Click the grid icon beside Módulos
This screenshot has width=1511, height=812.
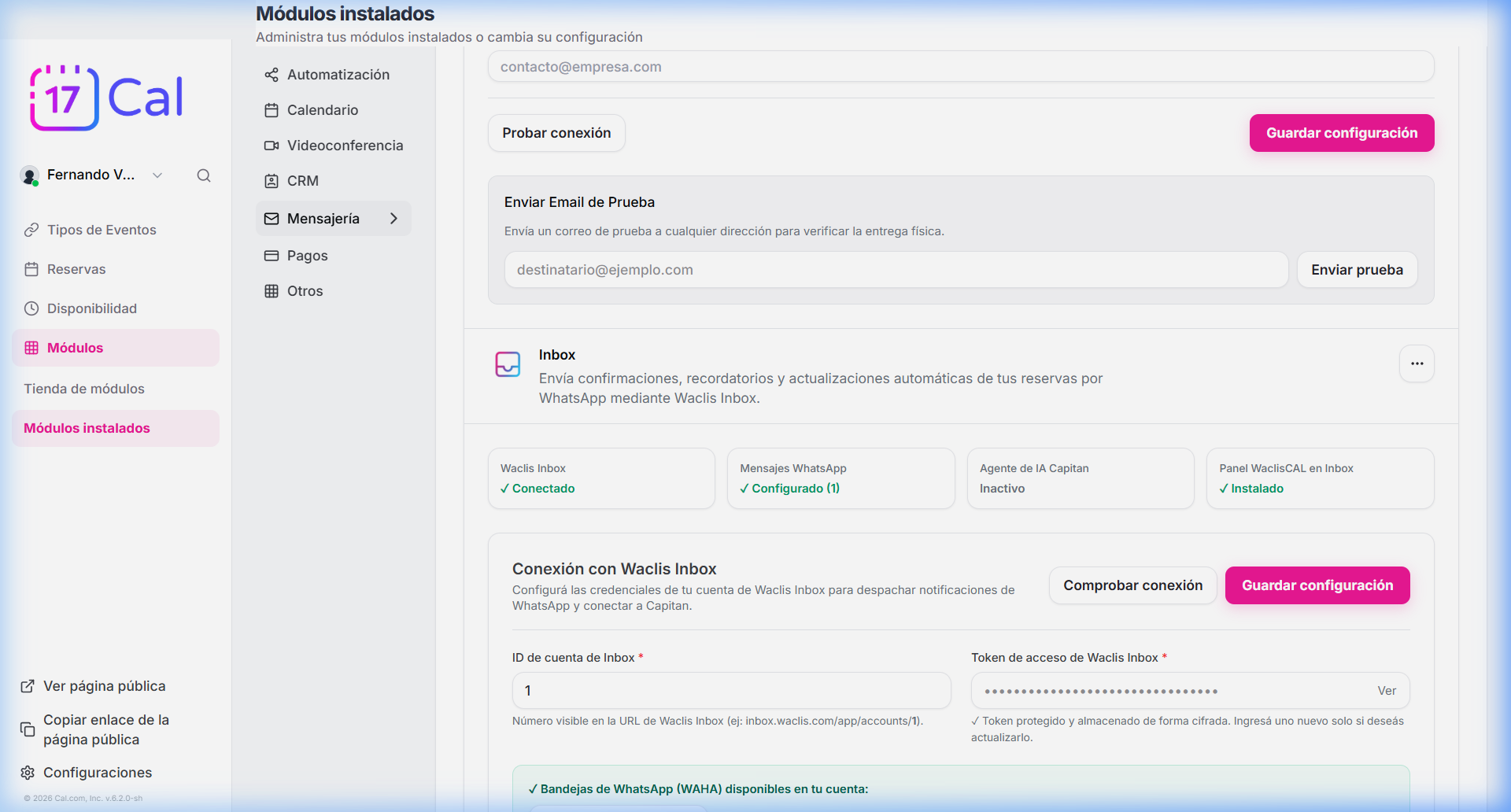31,348
